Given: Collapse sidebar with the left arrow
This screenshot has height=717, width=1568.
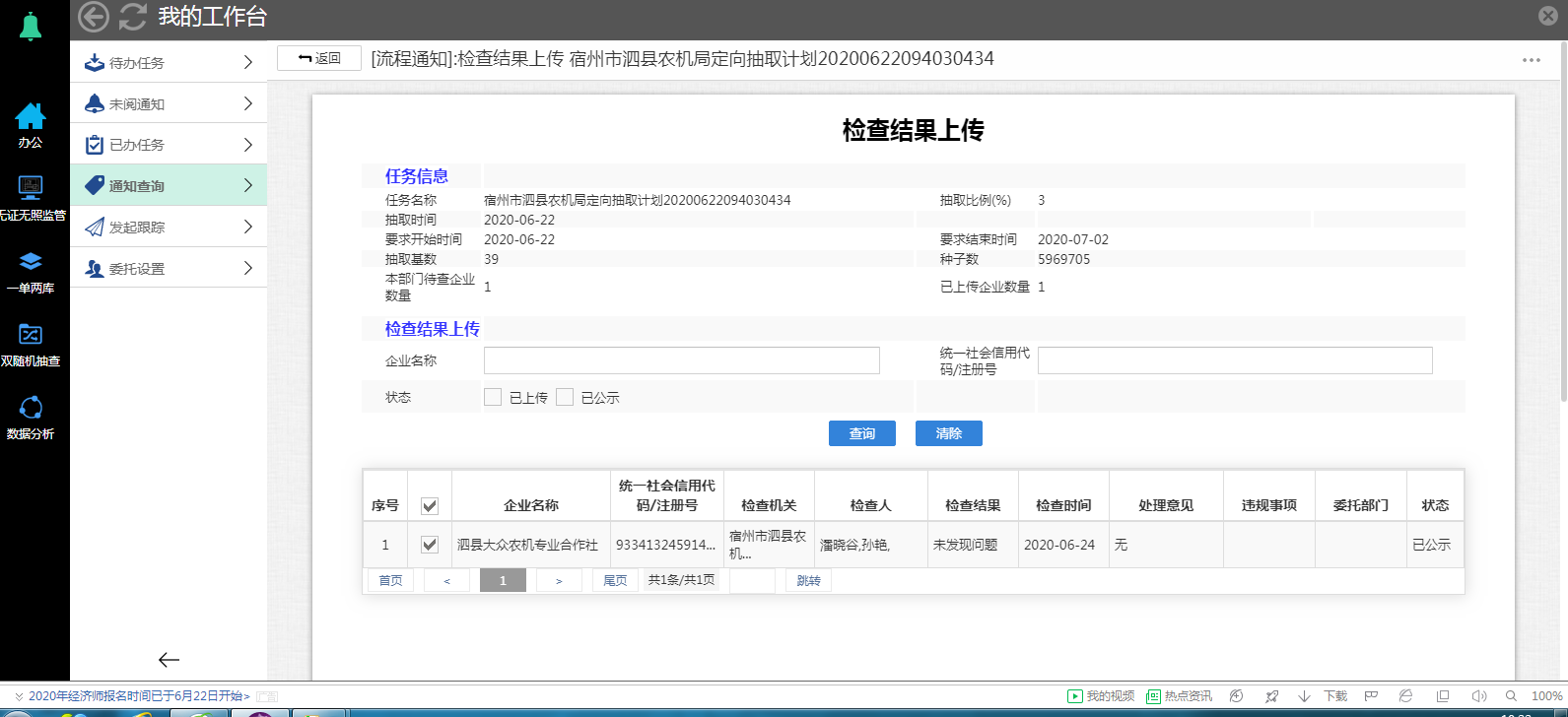Looking at the screenshot, I should (x=169, y=660).
